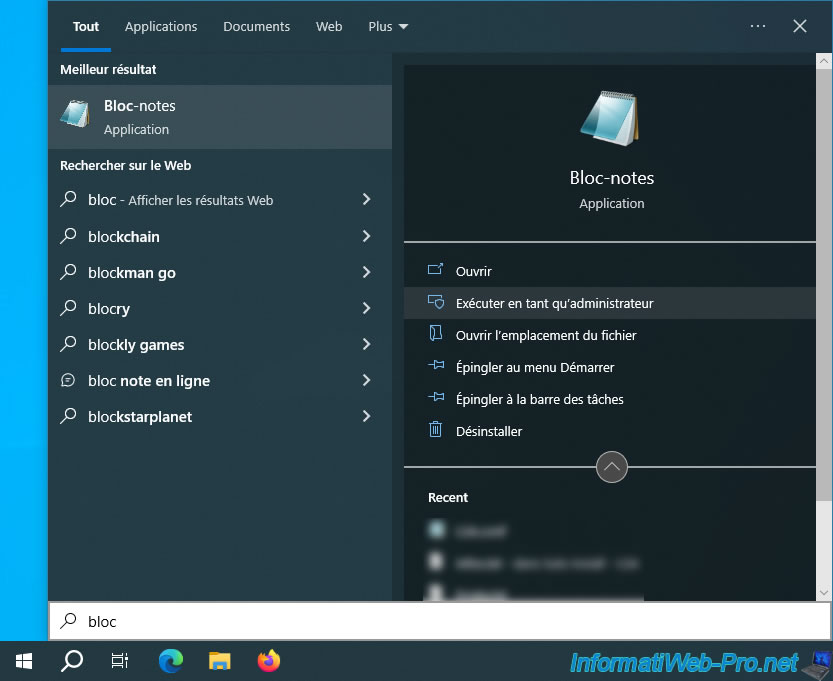This screenshot has width=833, height=681.
Task: Launch Microsoft Edge from the taskbar
Action: (x=171, y=661)
